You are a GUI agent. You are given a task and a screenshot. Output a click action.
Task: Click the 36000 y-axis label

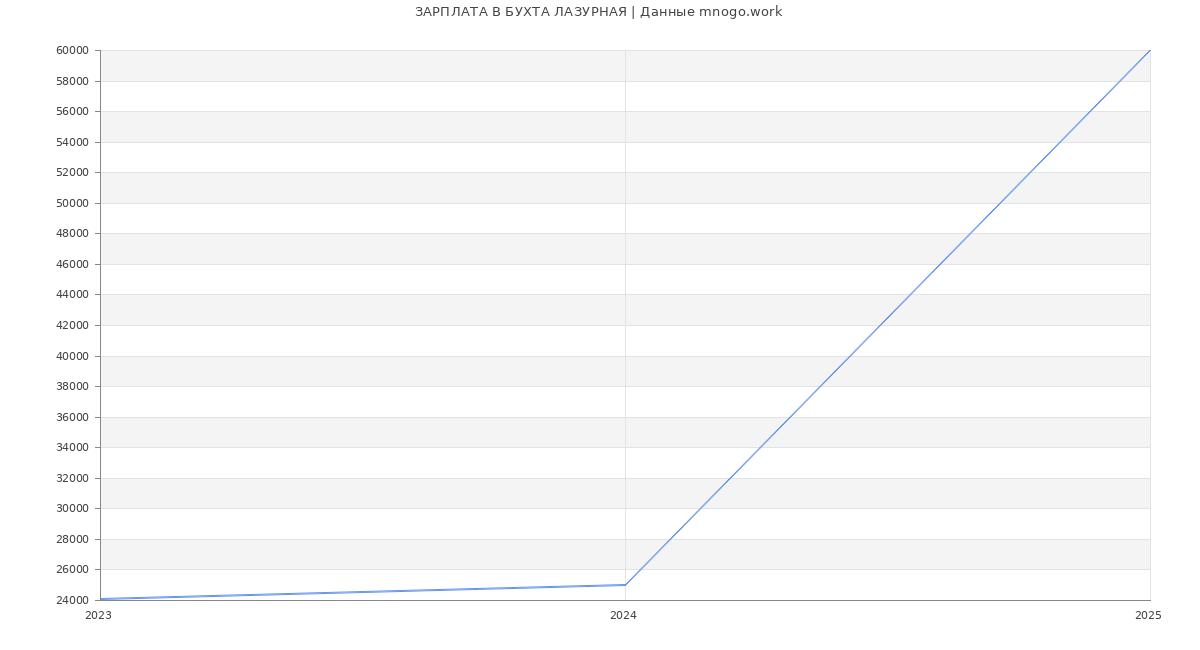click(72, 417)
